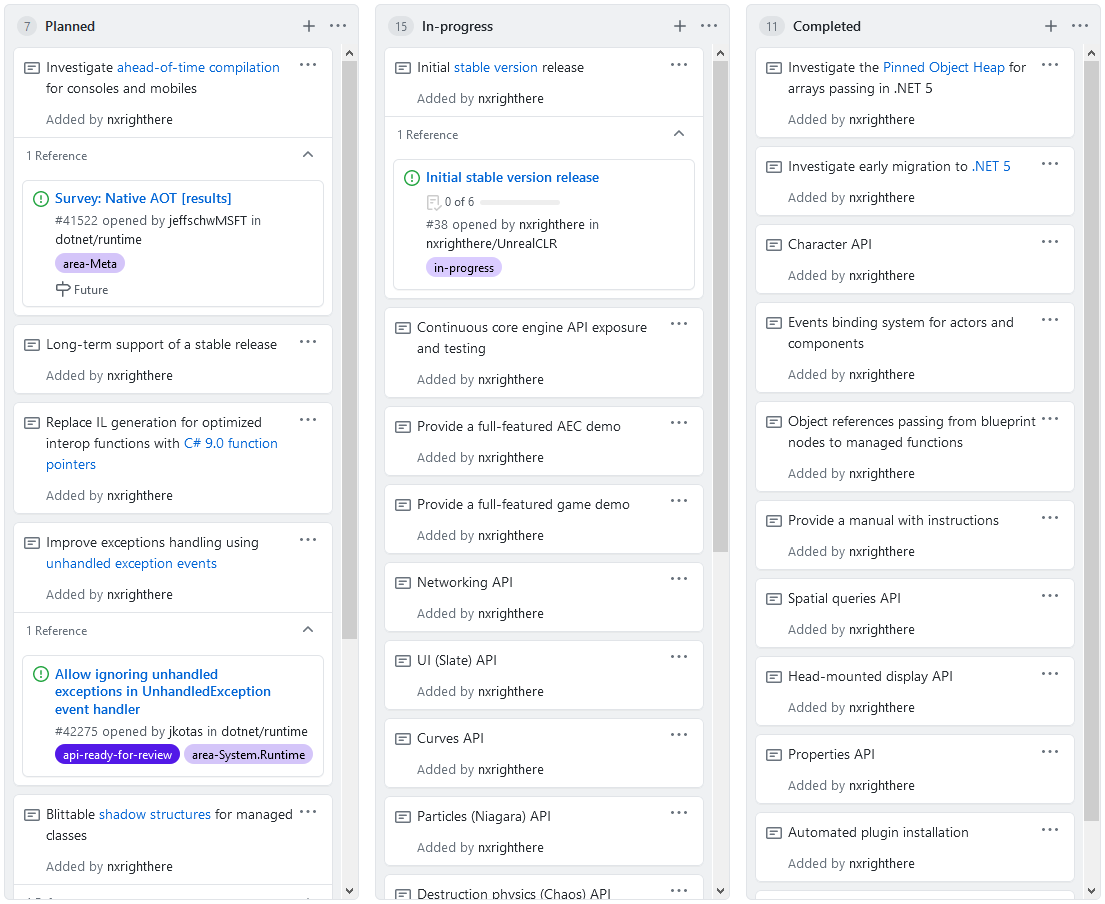
Task: Select the area-Meta label
Action: (x=90, y=264)
